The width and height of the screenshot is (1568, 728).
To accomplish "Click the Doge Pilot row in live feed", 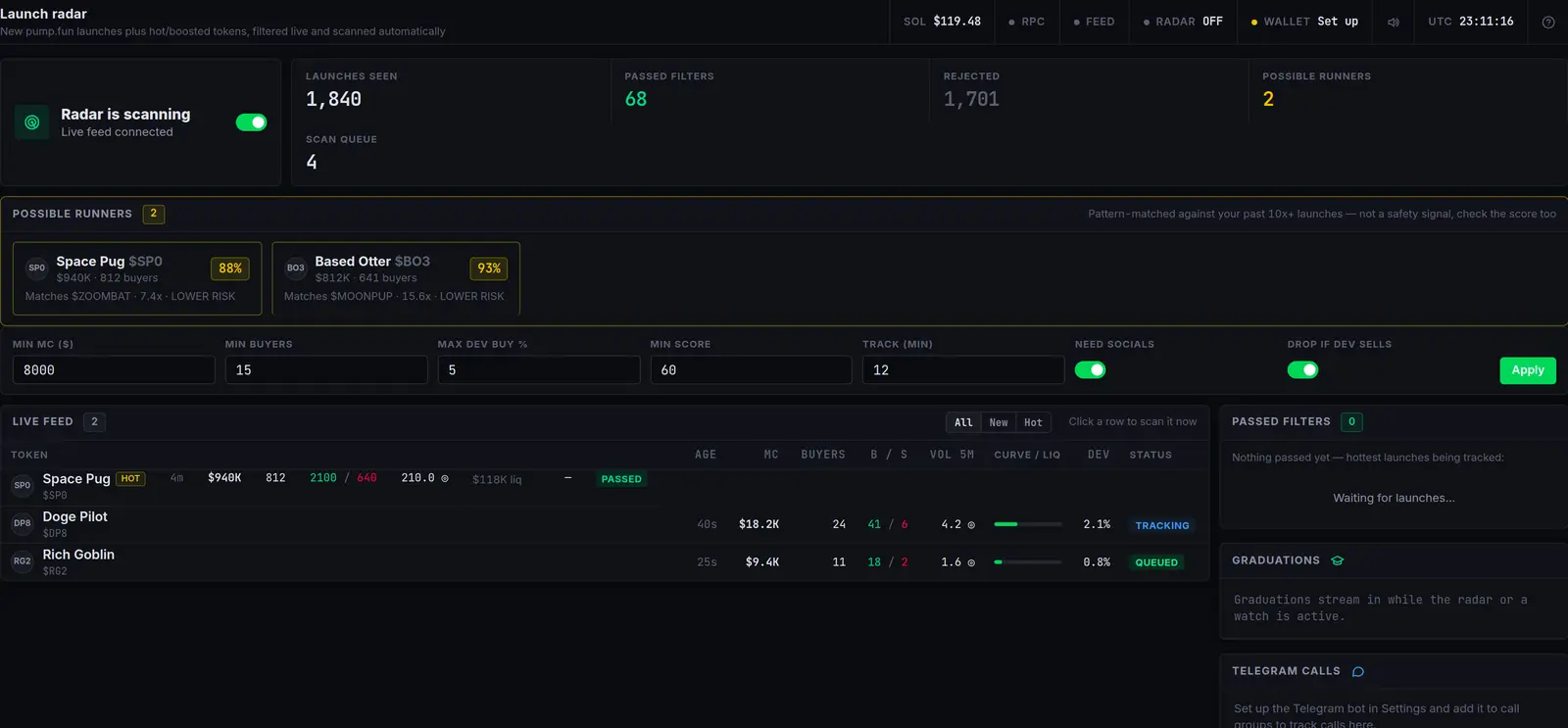I will point(605,524).
